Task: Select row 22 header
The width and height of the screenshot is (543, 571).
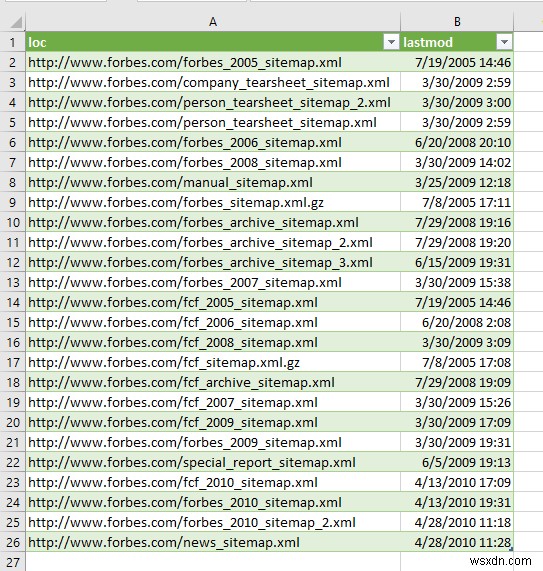Action: coord(13,462)
